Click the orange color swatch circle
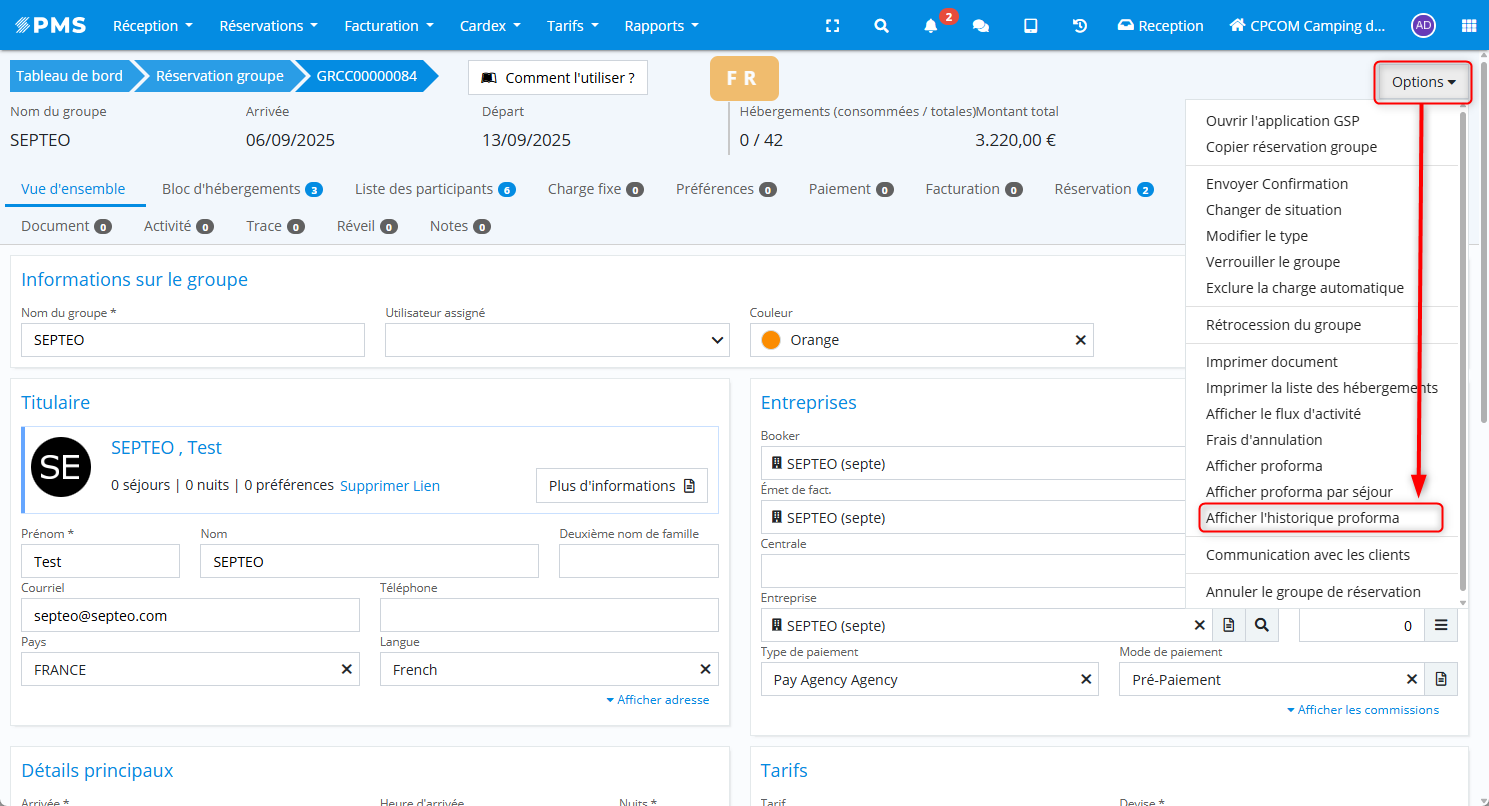The image size is (1489, 806). [771, 340]
